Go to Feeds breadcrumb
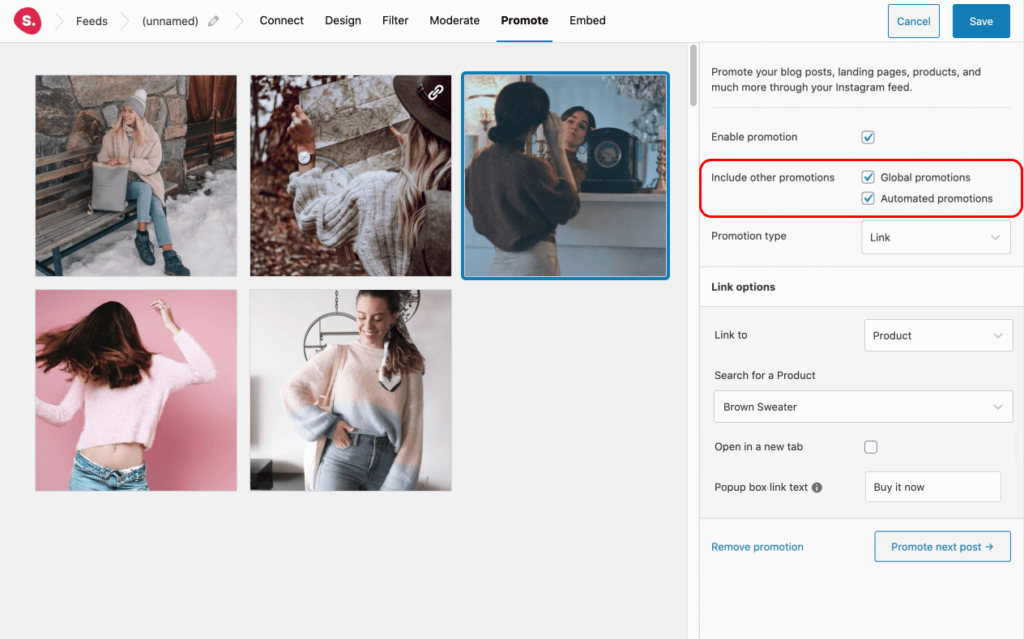Viewport: 1024px width, 639px height. (91, 21)
